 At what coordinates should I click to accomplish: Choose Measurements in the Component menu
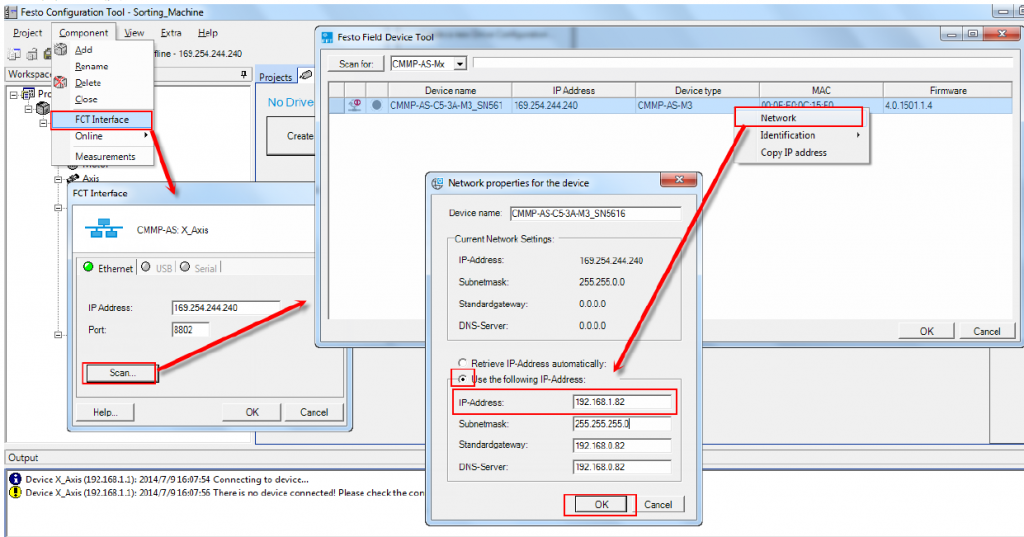click(x=104, y=157)
